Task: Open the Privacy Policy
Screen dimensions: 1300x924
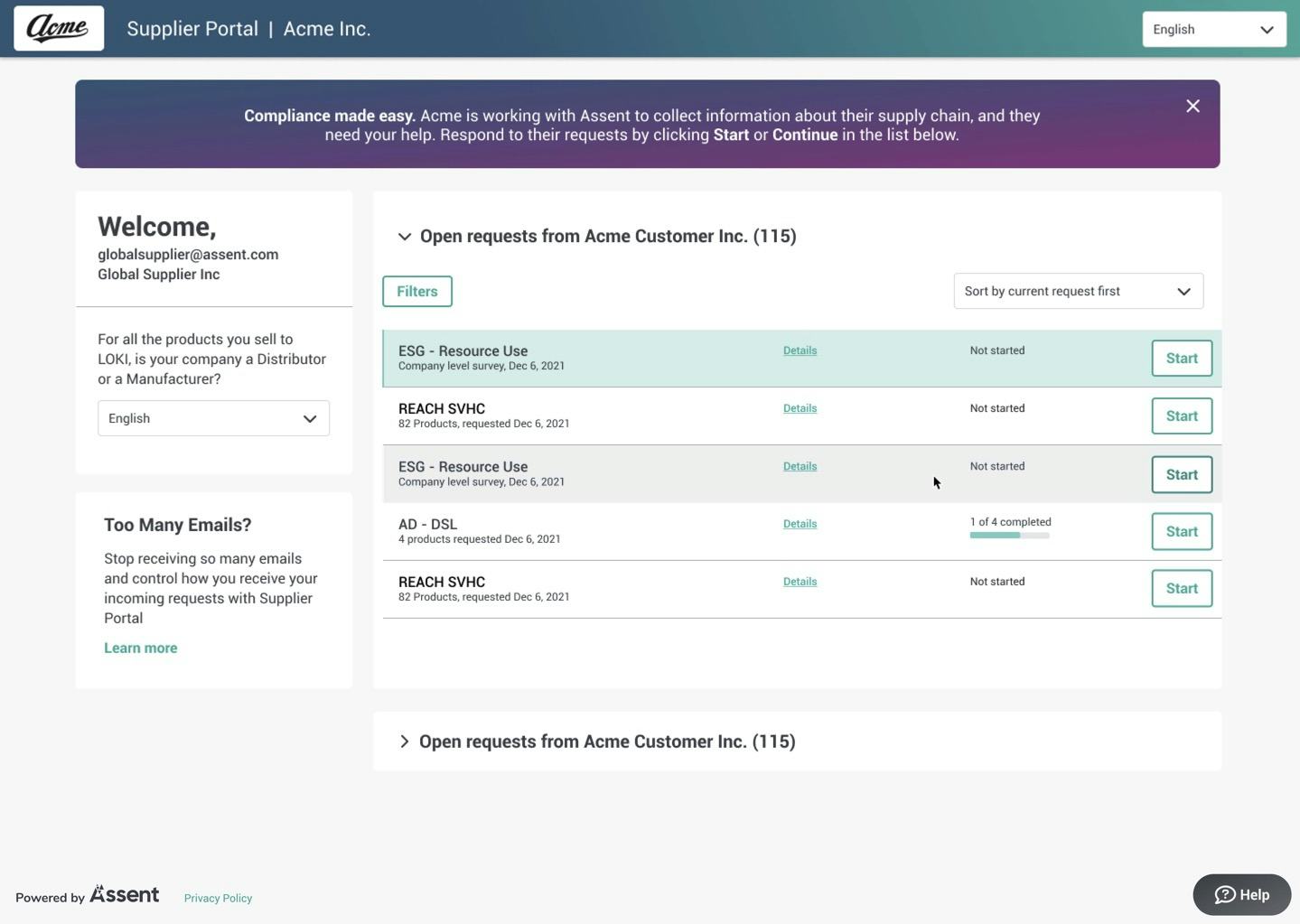Action: point(217,896)
